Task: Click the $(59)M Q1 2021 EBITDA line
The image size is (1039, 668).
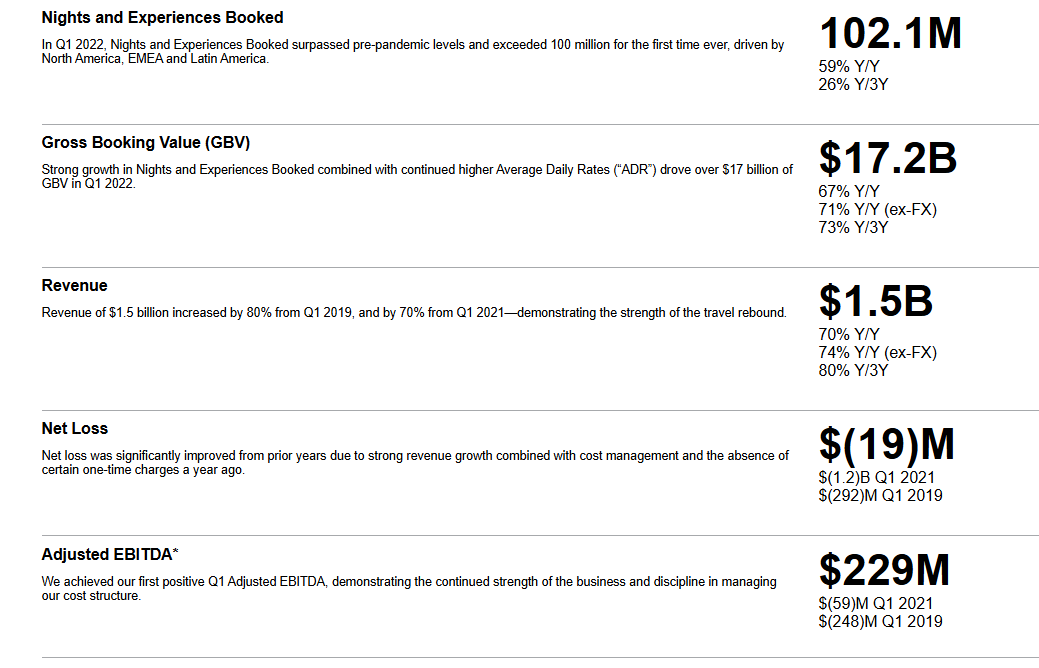Action: (875, 603)
